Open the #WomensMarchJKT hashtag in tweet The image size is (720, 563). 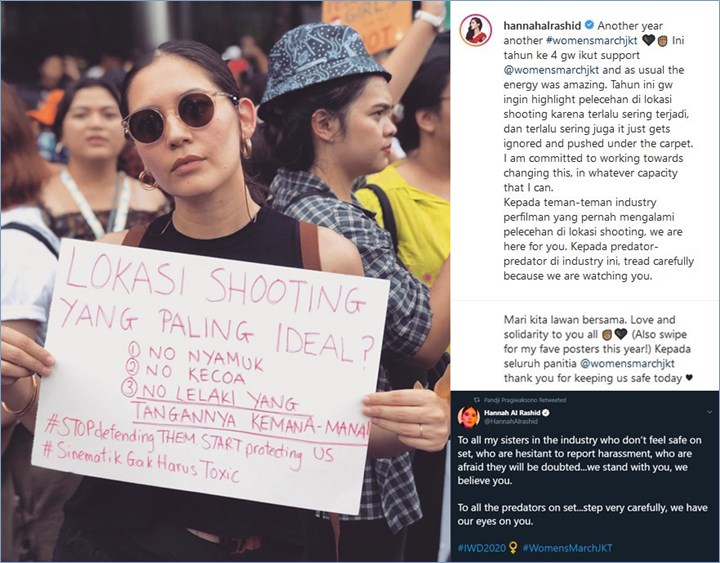point(568,548)
